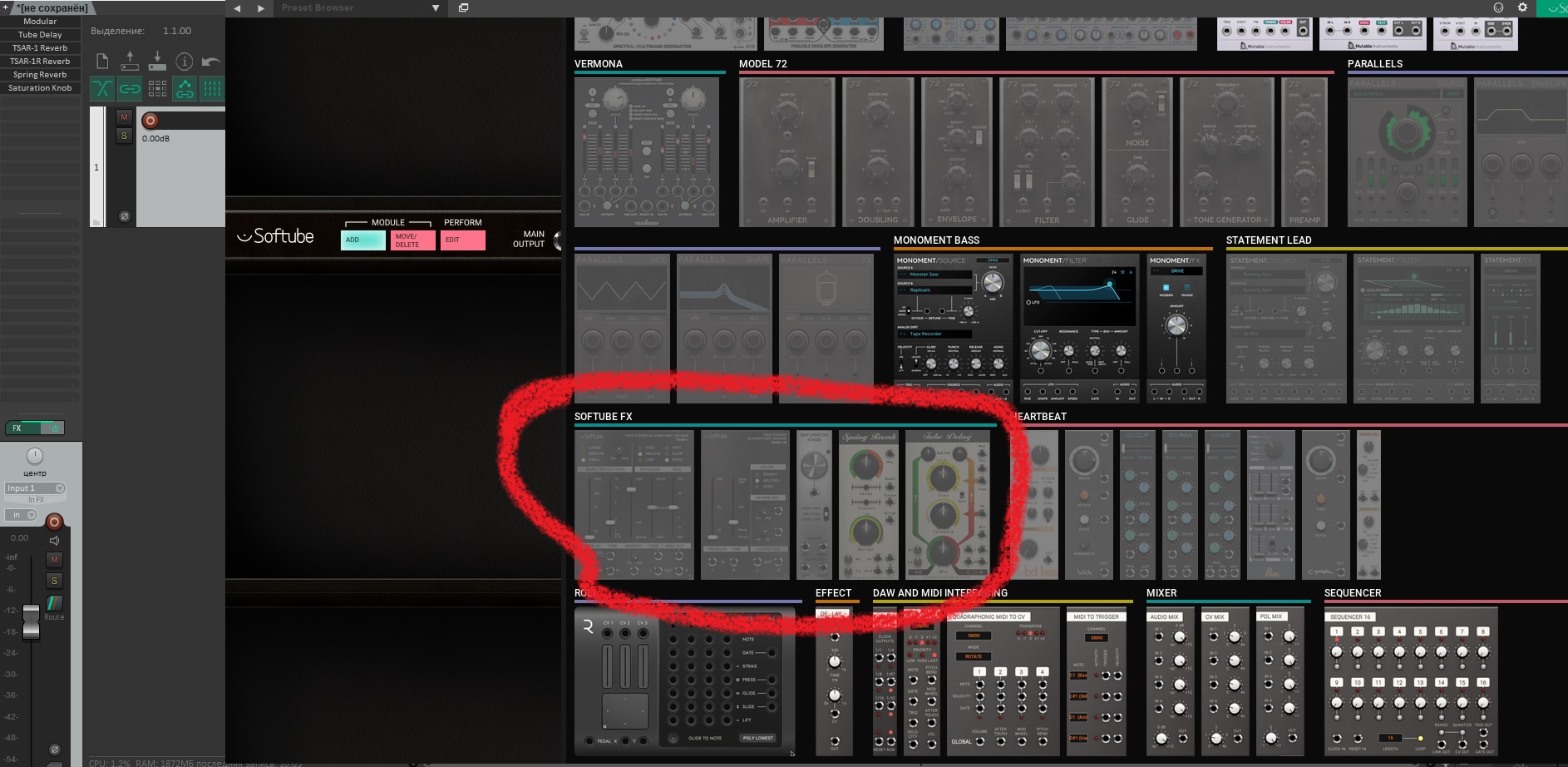This screenshot has height=767, width=1568.
Task: Mute track 1 in the track panel
Action: (124, 117)
